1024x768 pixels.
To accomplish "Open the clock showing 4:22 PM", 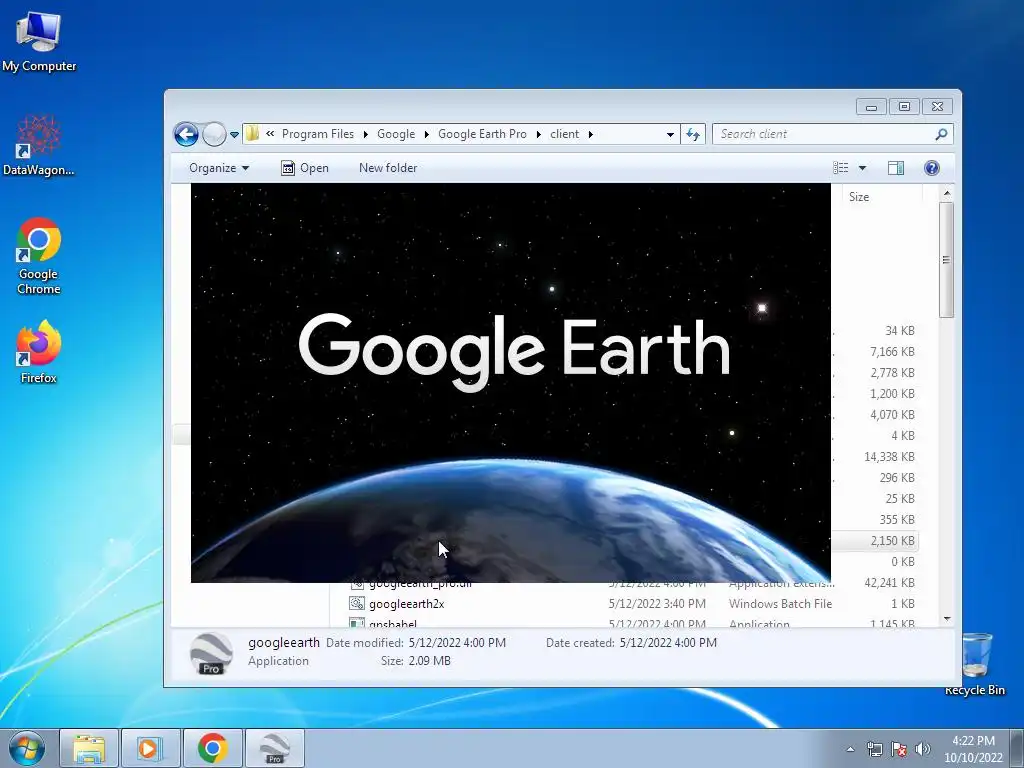I will tap(973, 749).
